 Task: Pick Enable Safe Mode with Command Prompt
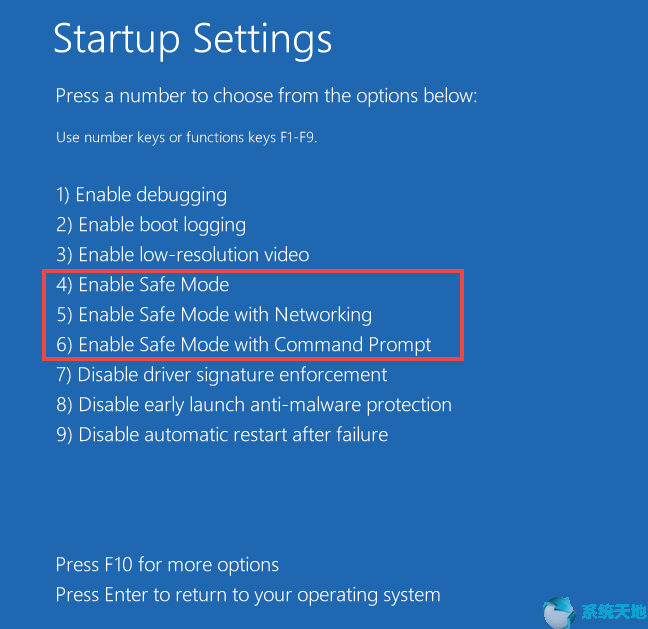pos(243,345)
